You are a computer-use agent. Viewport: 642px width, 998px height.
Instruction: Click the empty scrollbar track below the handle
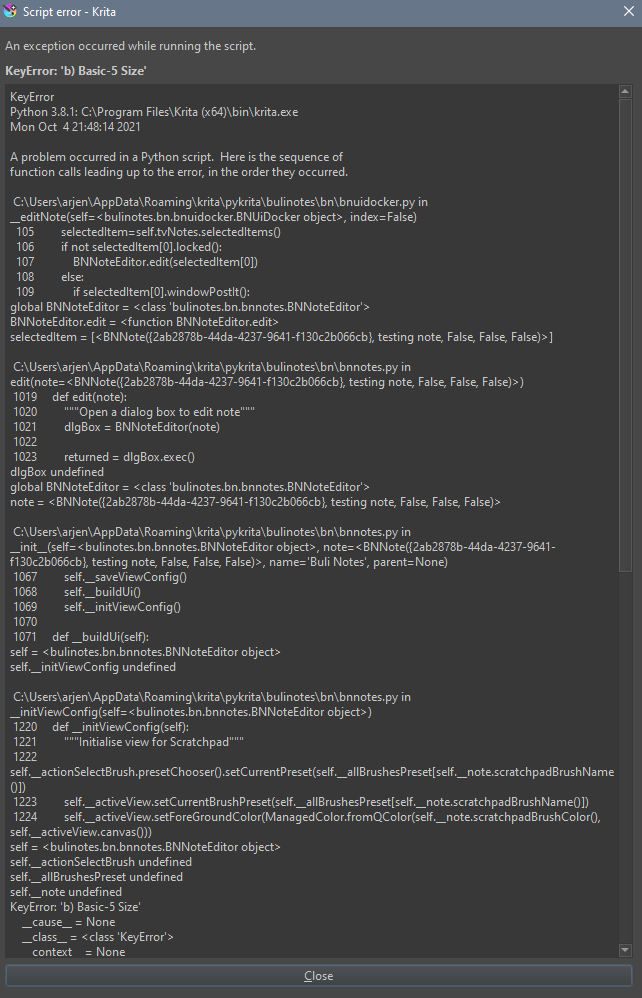point(625,757)
